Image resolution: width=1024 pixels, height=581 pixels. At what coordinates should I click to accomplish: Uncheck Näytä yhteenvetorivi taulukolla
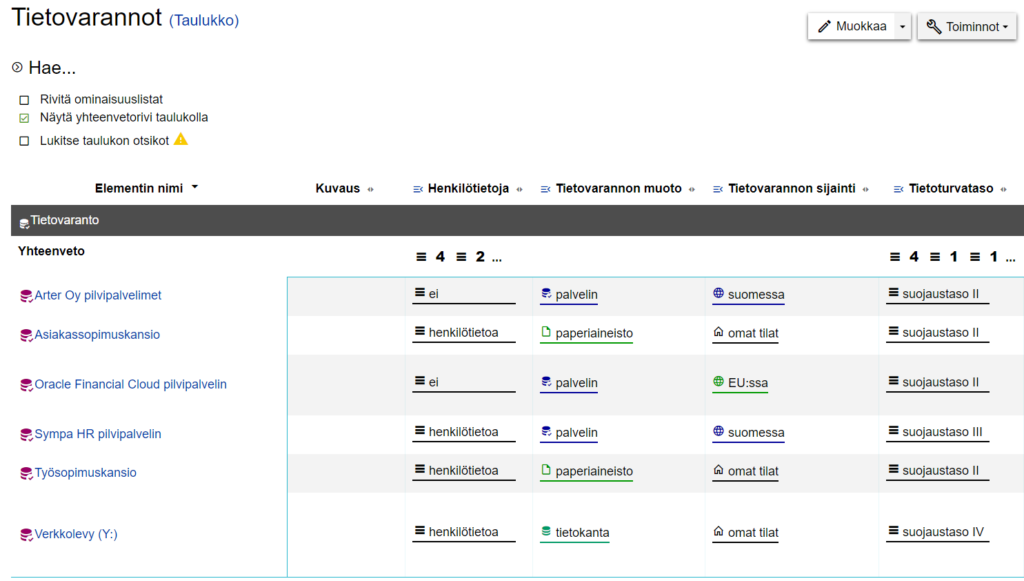(x=24, y=118)
